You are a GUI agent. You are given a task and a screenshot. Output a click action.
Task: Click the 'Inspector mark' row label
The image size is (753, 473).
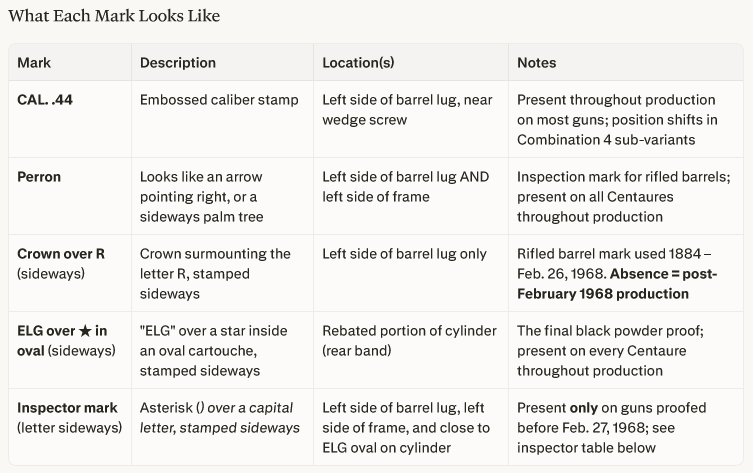click(67, 408)
